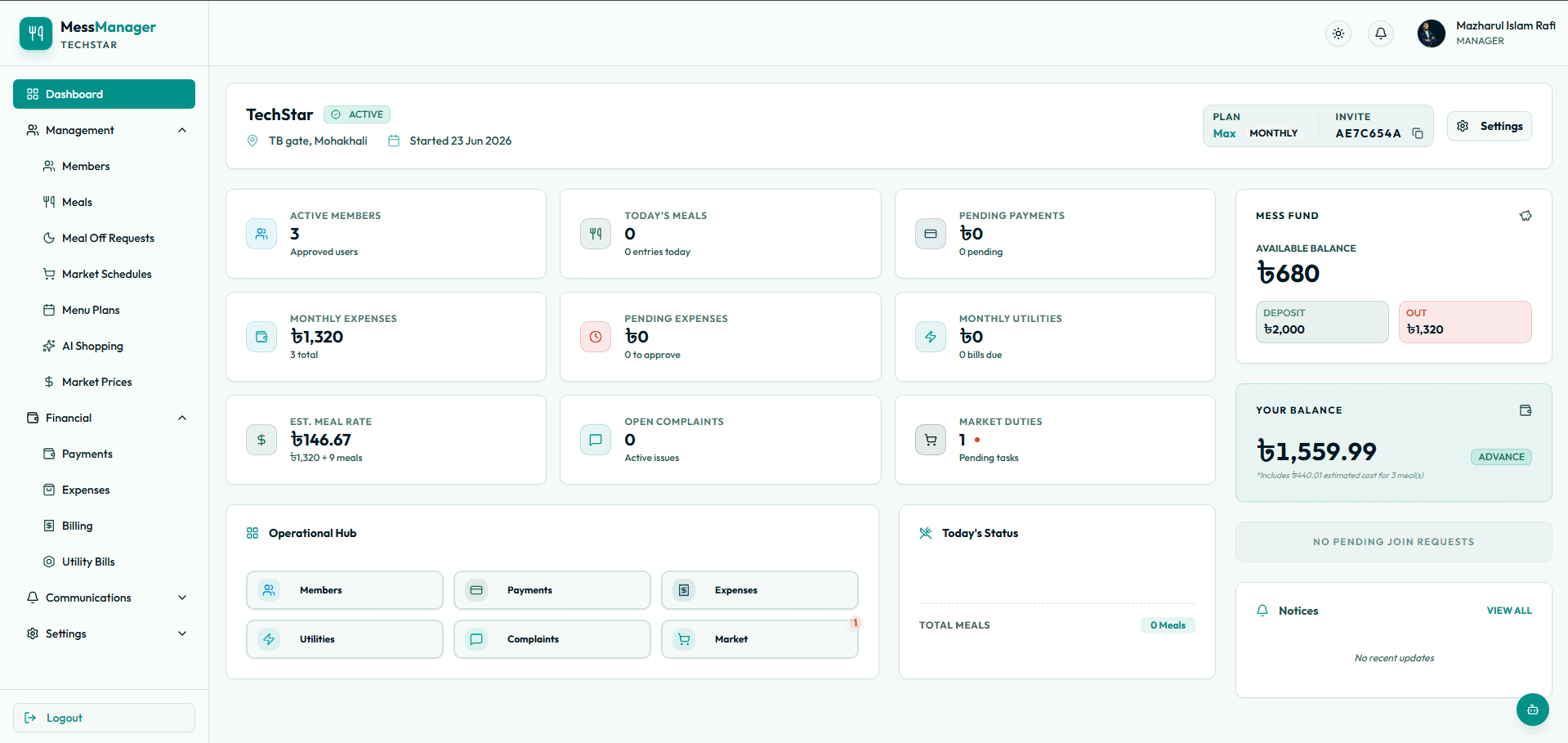Viewport: 1568px width, 743px height.
Task: Click the Monthly Utilities lightning icon
Action: tap(931, 337)
